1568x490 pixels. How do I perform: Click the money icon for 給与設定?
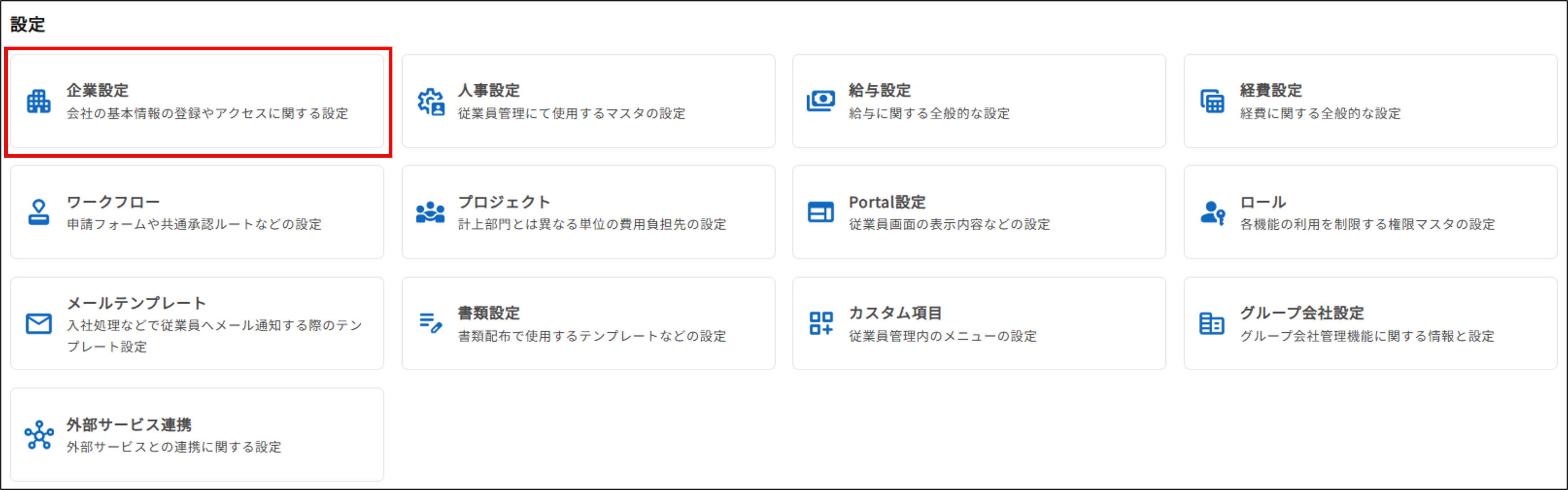[x=821, y=101]
